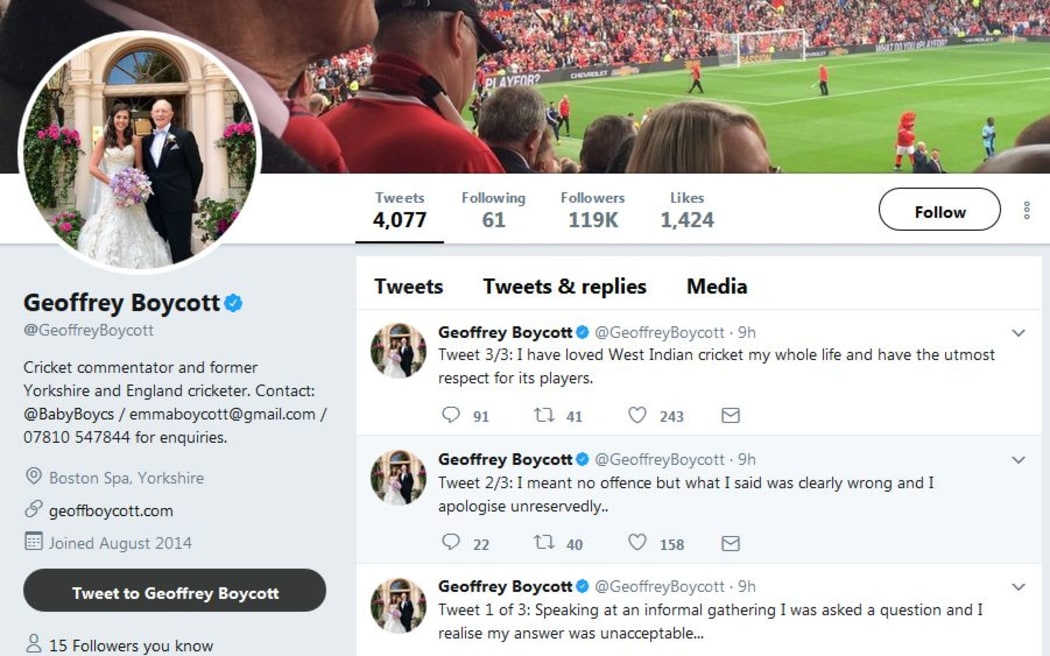Click the verified badge beside Geoffrey Boycott
Viewport: 1050px width, 656px height.
pyautogui.click(x=232, y=302)
